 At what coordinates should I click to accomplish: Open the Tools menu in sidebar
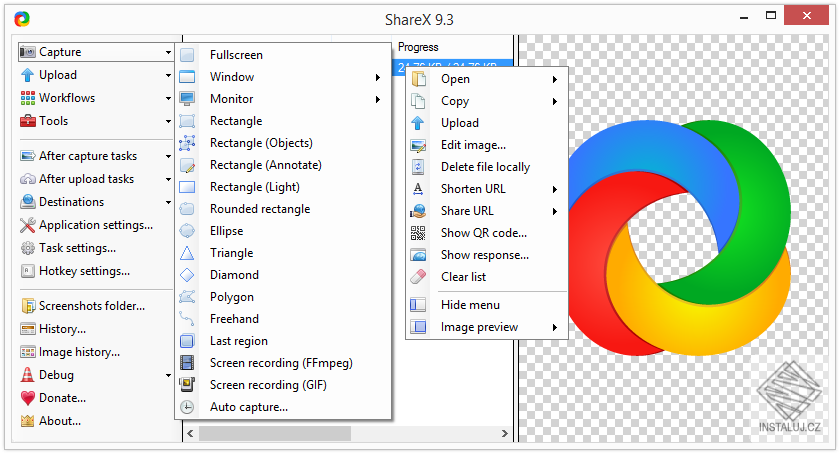[x=96, y=121]
